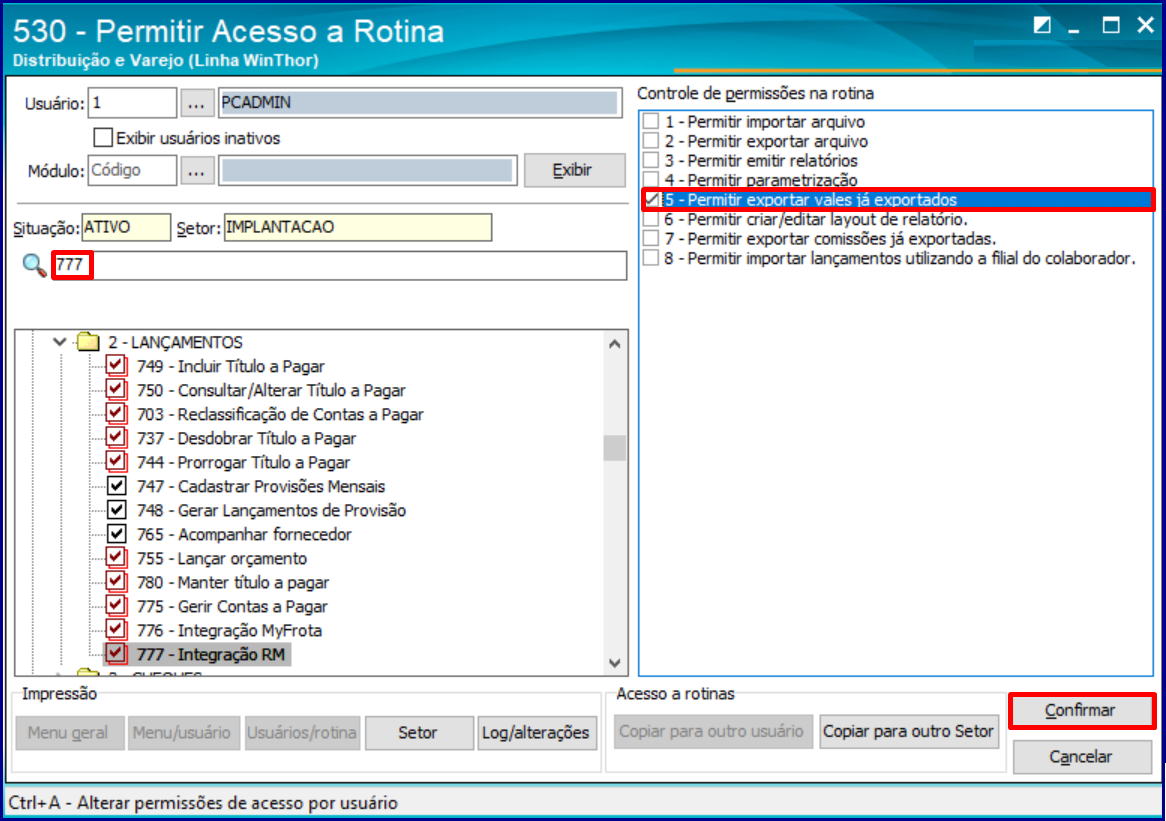Image resolution: width=1166 pixels, height=821 pixels.
Task: Select 776 - Integração MyFrota row text
Action: [229, 631]
